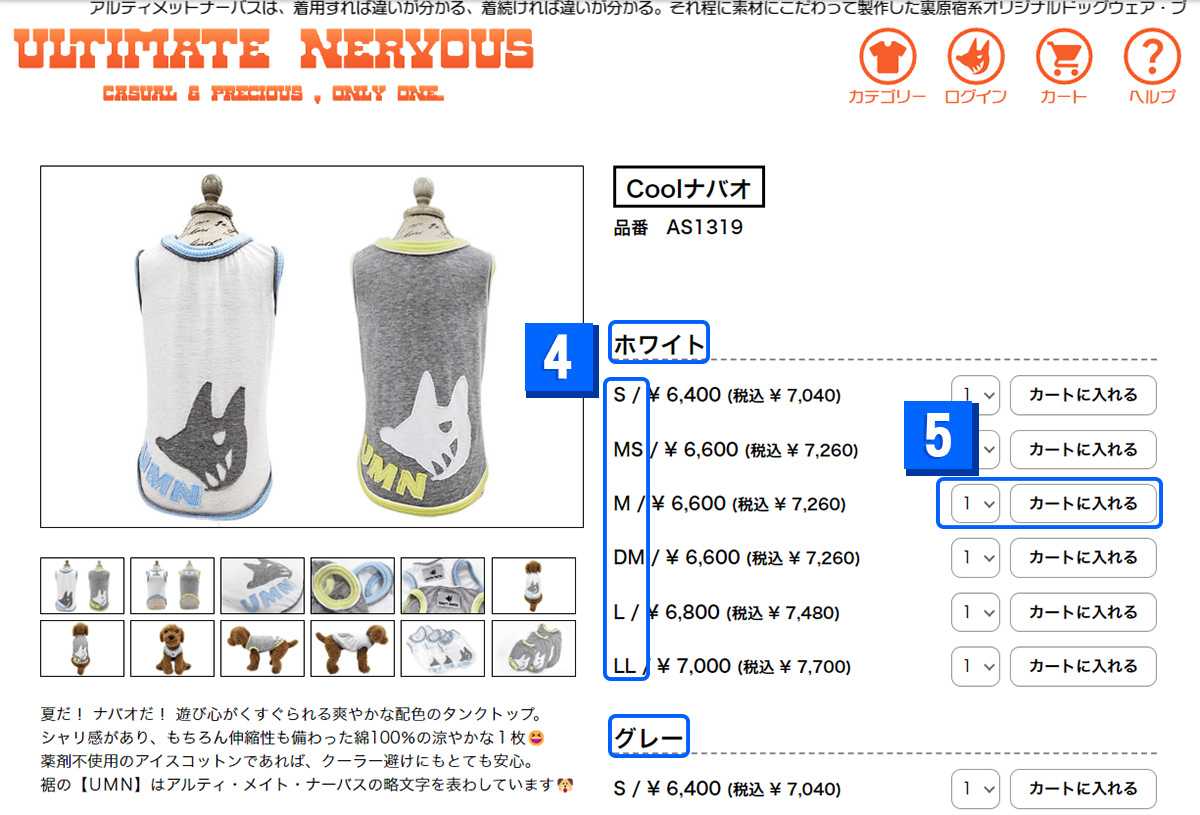Open the カート shopping cart icon
The image size is (1200, 815).
pos(1064,58)
